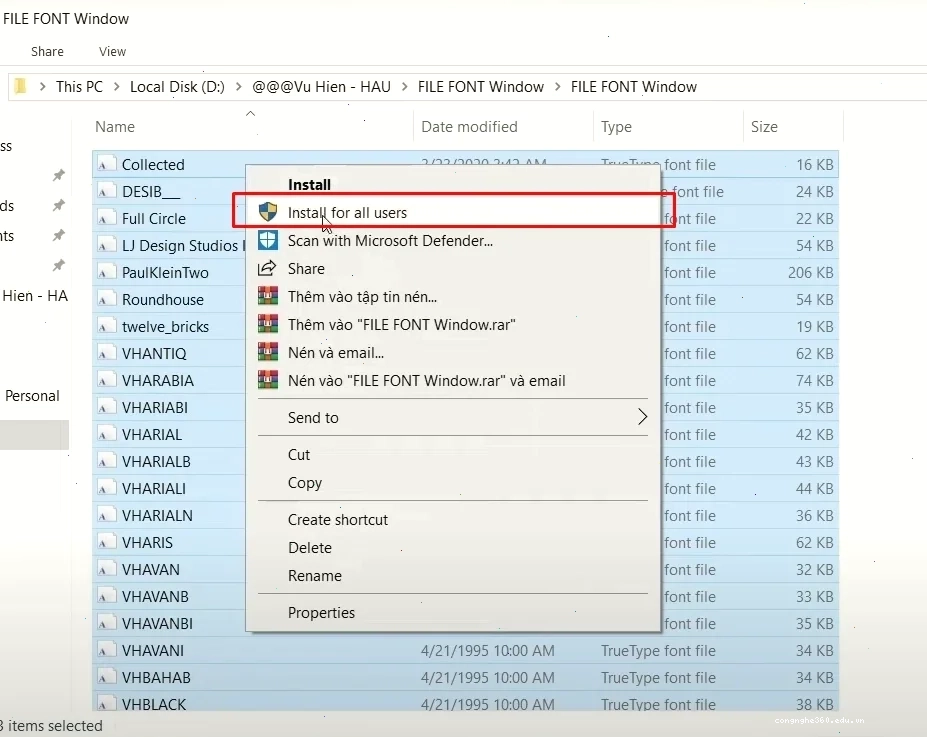This screenshot has width=927, height=737.
Task: Click WinRAR icon beside Thêm vào tập tin nén
Action: [x=268, y=296]
